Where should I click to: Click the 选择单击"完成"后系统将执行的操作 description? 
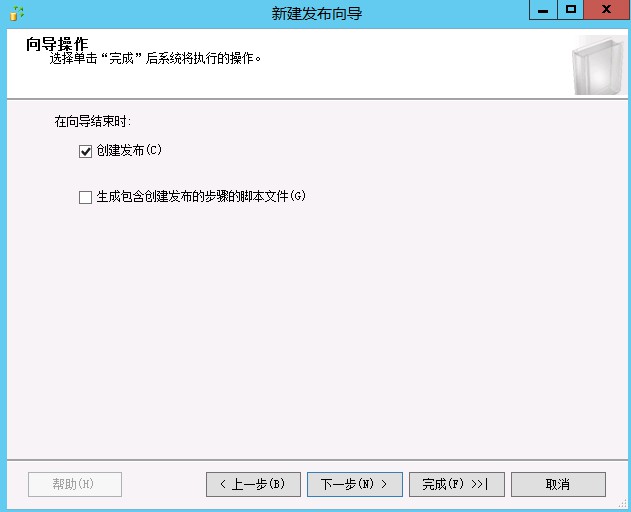pos(155,59)
